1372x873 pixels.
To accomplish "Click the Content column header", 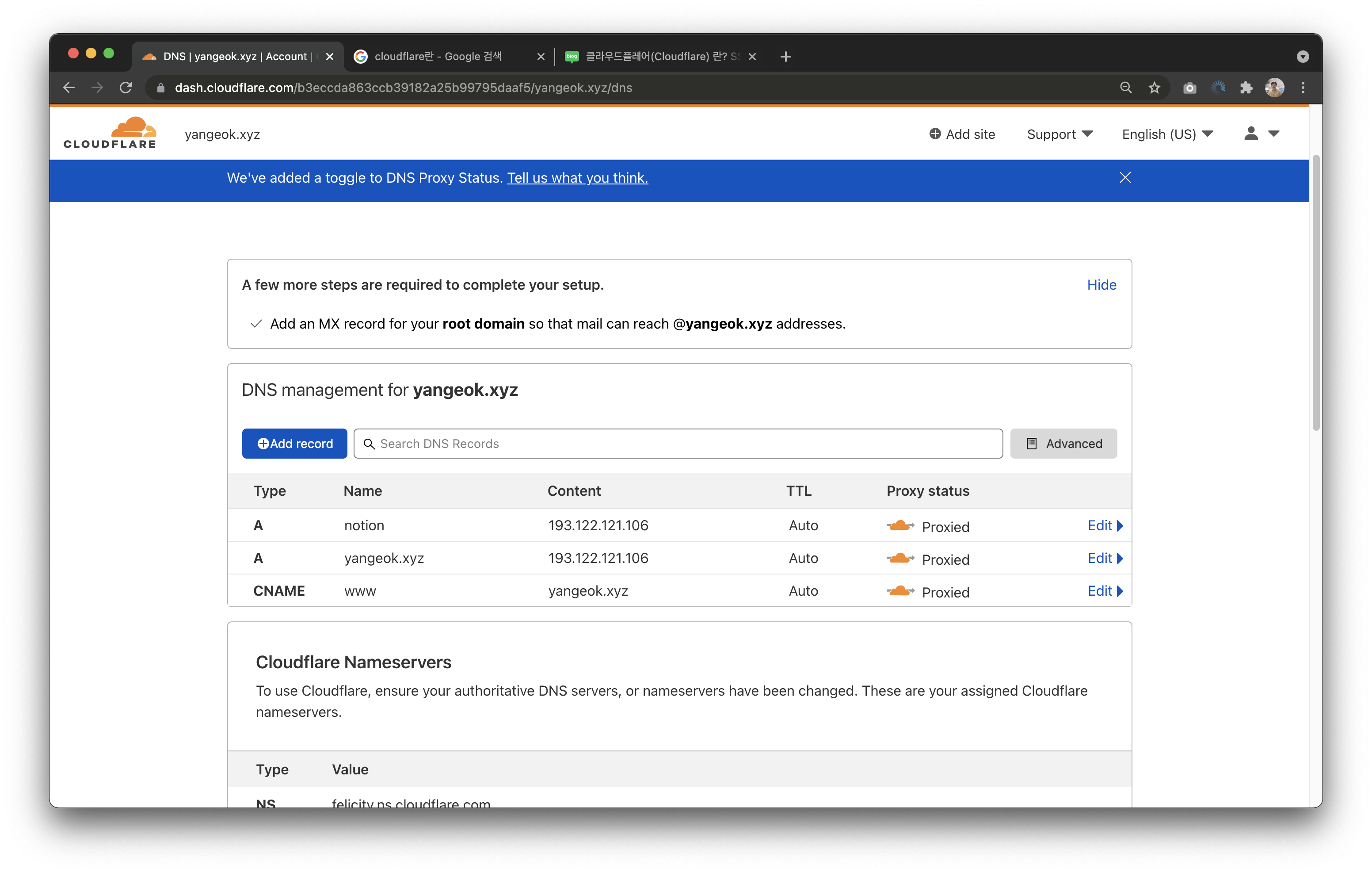I will (574, 491).
